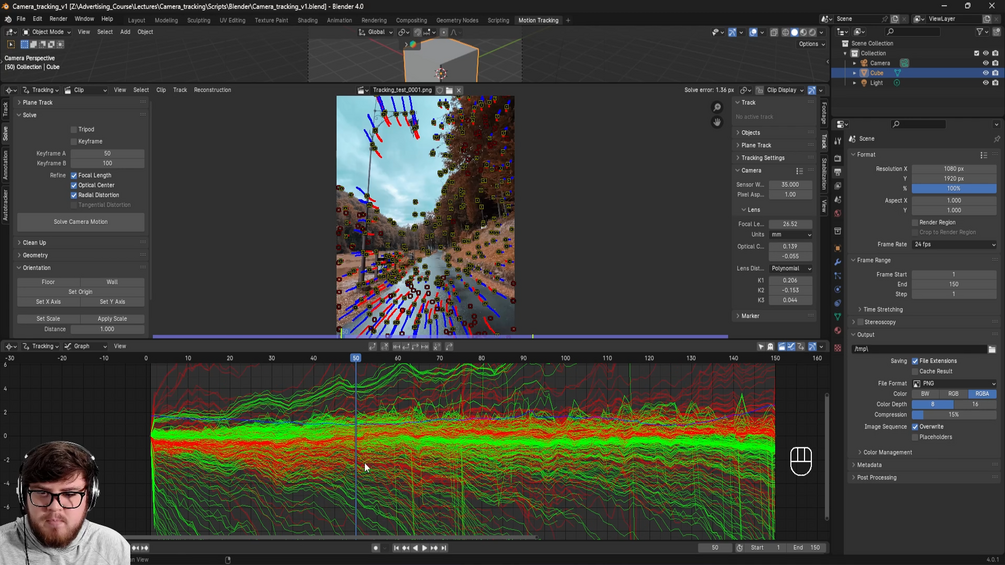Open the Reconstruction menu in clip editor
1005x565 pixels.
click(212, 90)
